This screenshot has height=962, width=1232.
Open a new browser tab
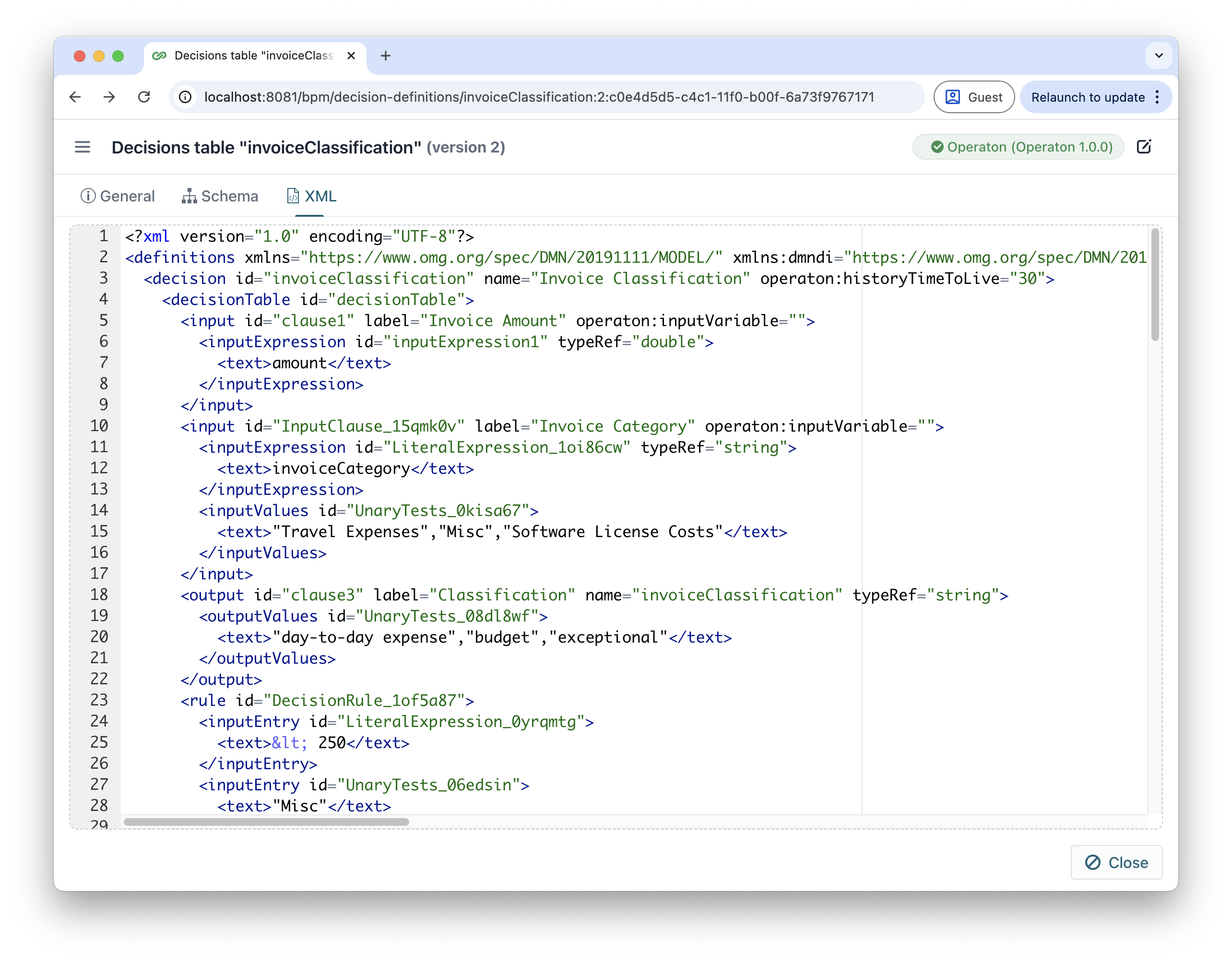[386, 56]
